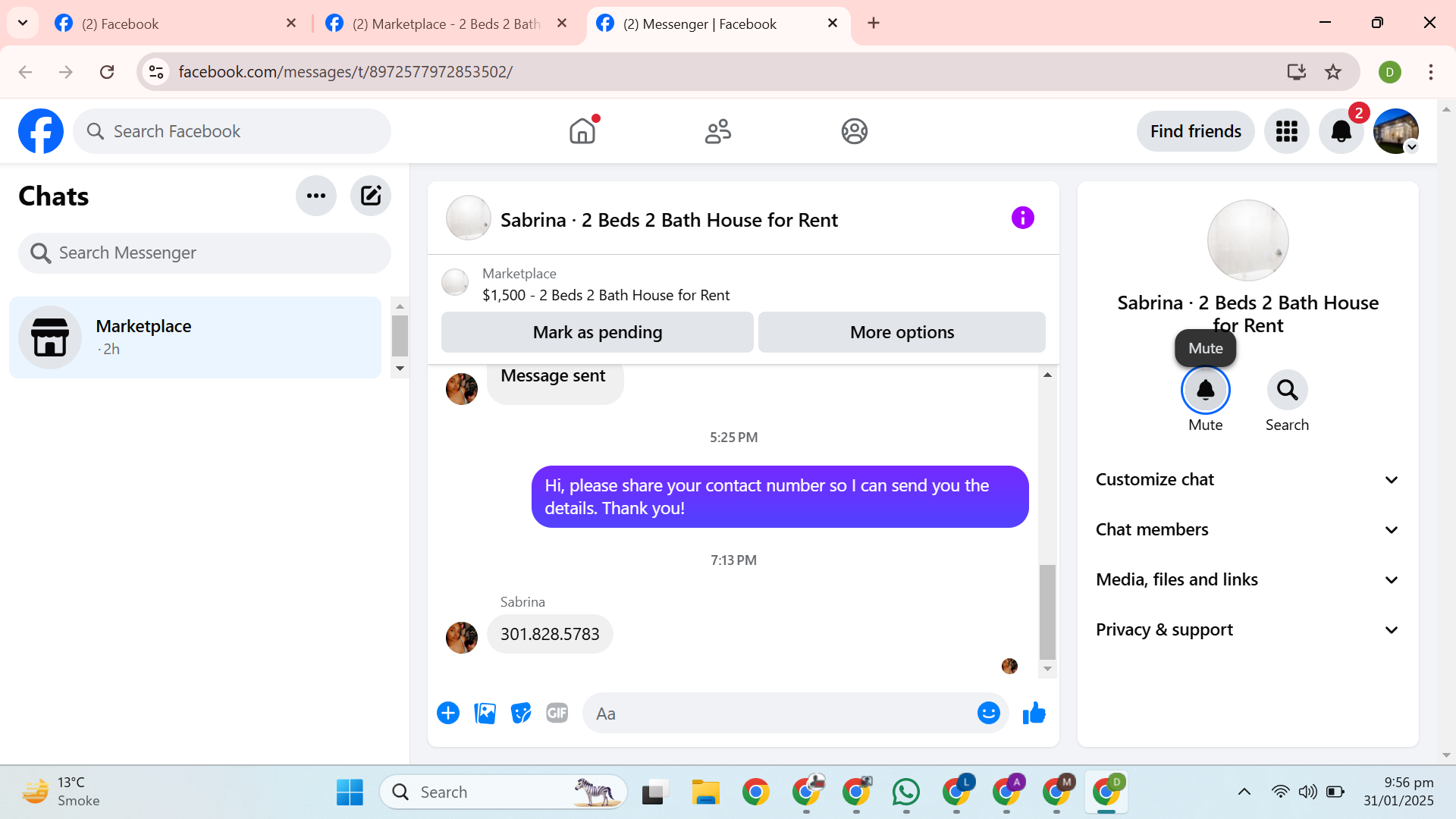Open emoji picker in message box
Screen dimensions: 1456x819
tap(989, 714)
